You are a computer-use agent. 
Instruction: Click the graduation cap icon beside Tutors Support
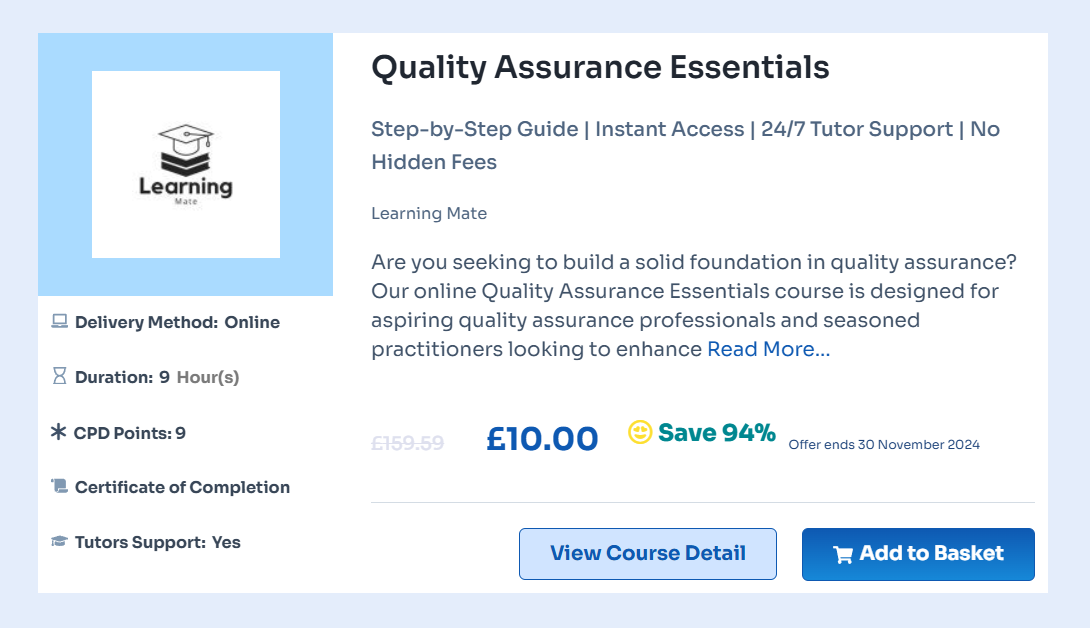point(59,542)
